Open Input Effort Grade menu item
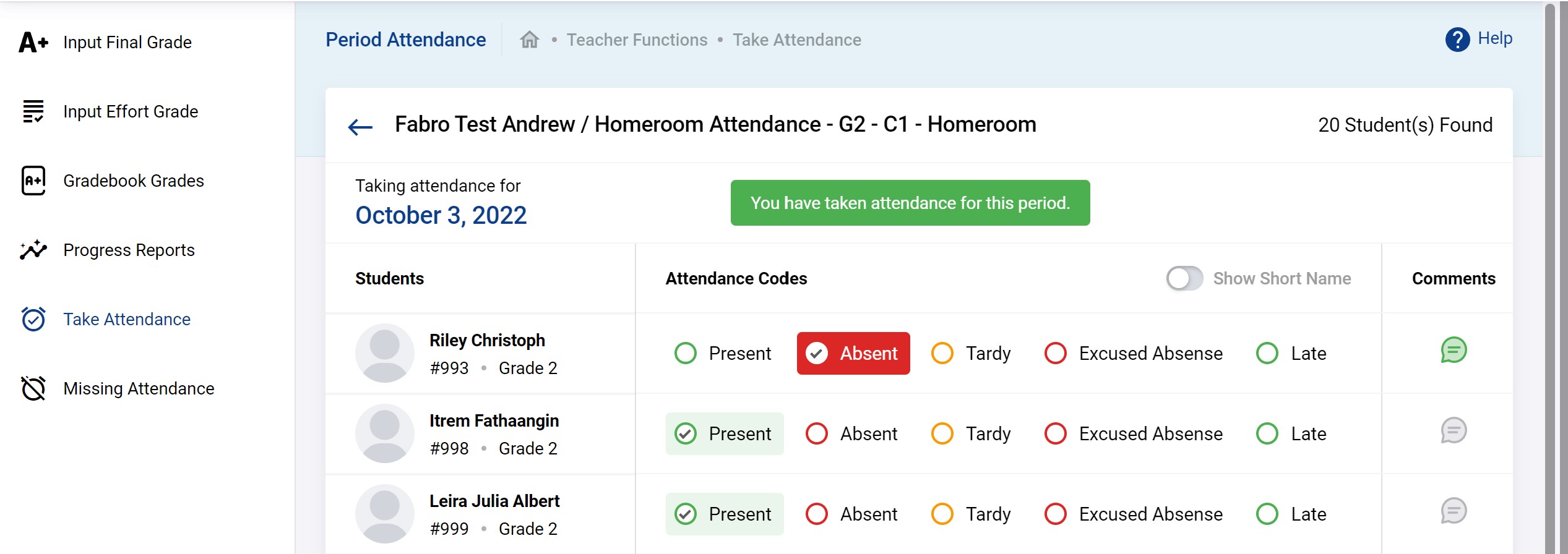Screen dimensions: 1568x554 coord(131,111)
